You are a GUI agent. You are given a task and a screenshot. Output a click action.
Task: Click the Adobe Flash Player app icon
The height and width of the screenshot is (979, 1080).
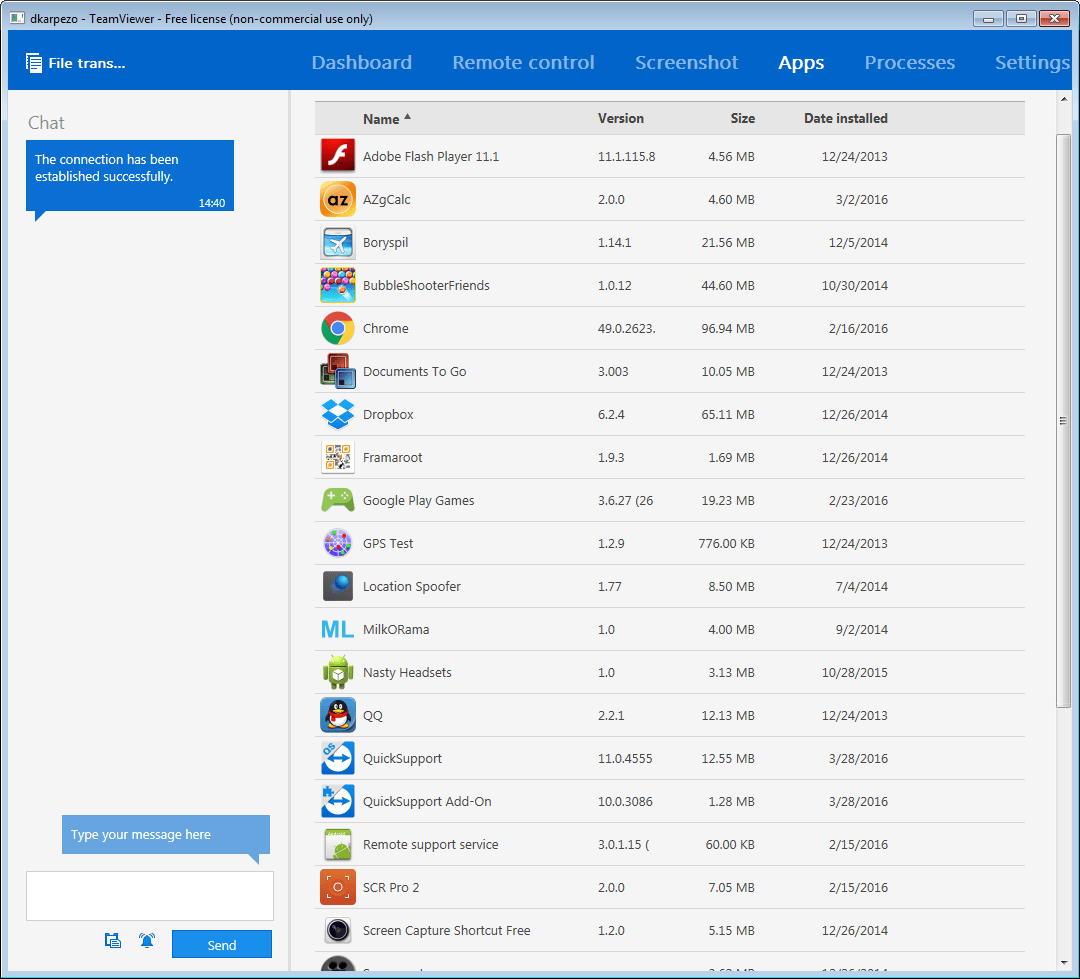pos(338,156)
